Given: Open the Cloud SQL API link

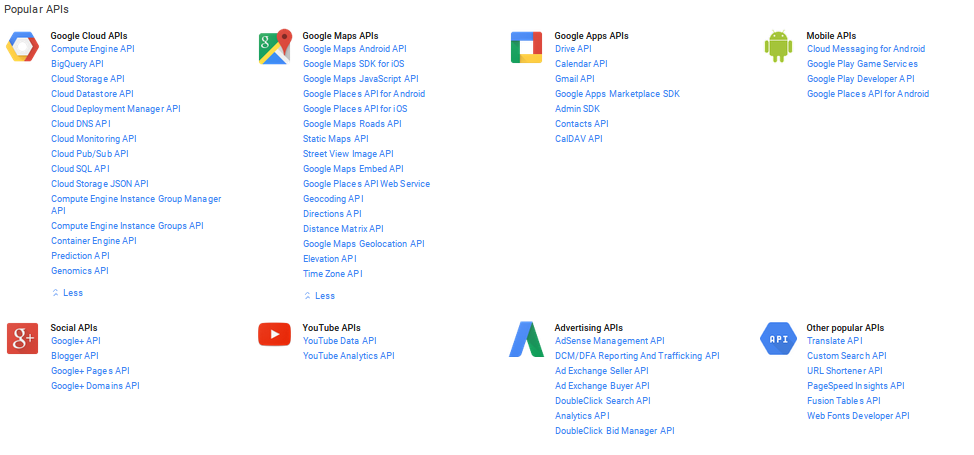Looking at the screenshot, I should click(x=80, y=168).
